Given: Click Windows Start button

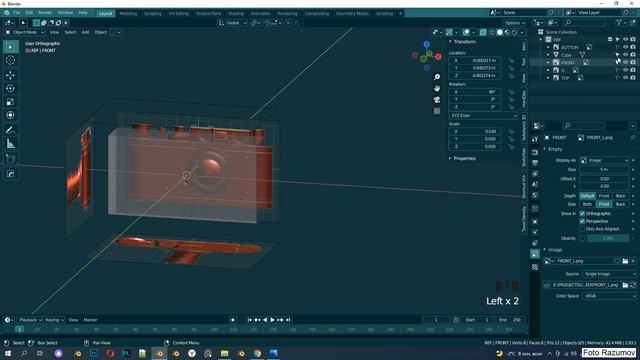Looking at the screenshot, I should point(7,353).
